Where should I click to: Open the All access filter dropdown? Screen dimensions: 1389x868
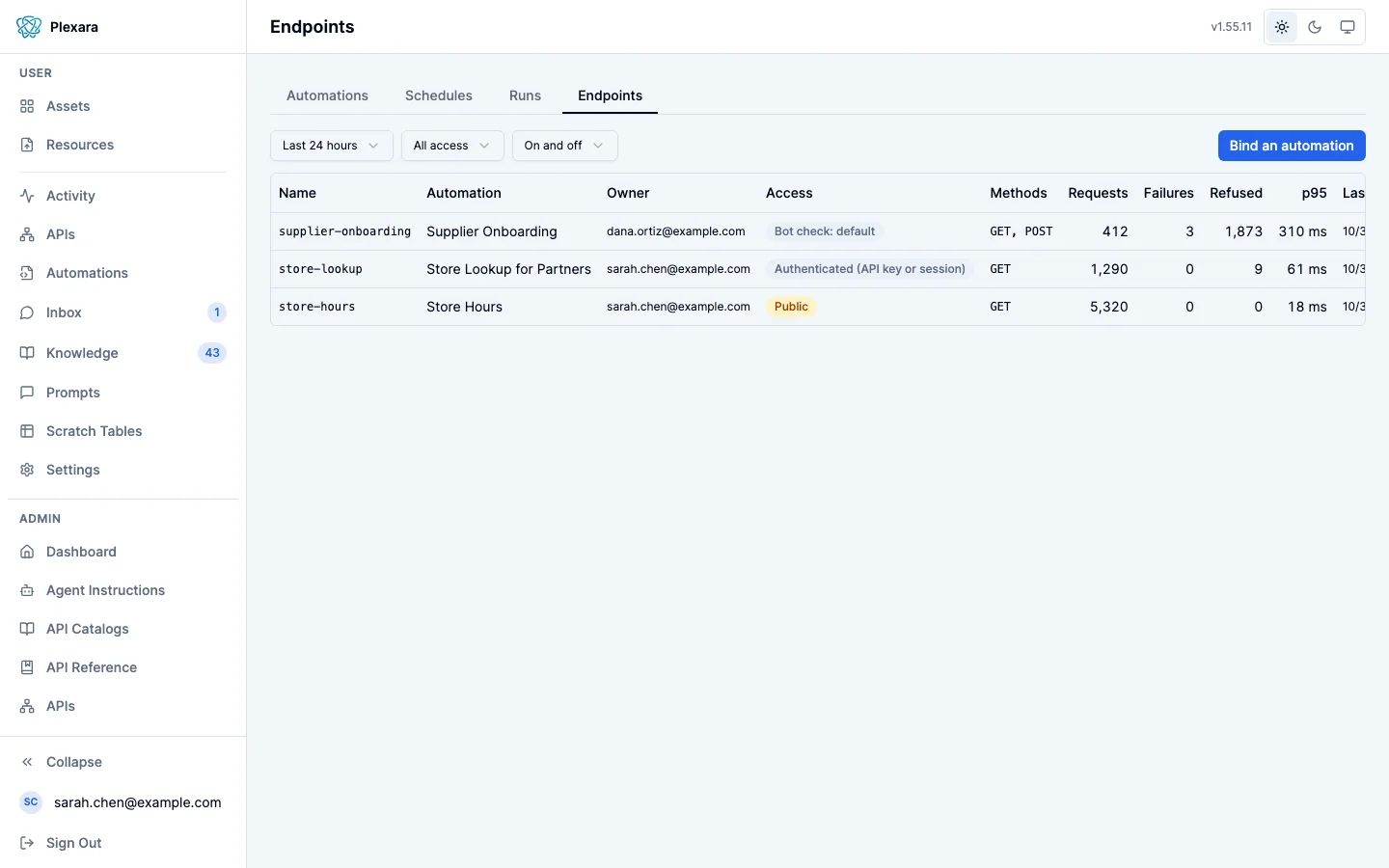452,146
